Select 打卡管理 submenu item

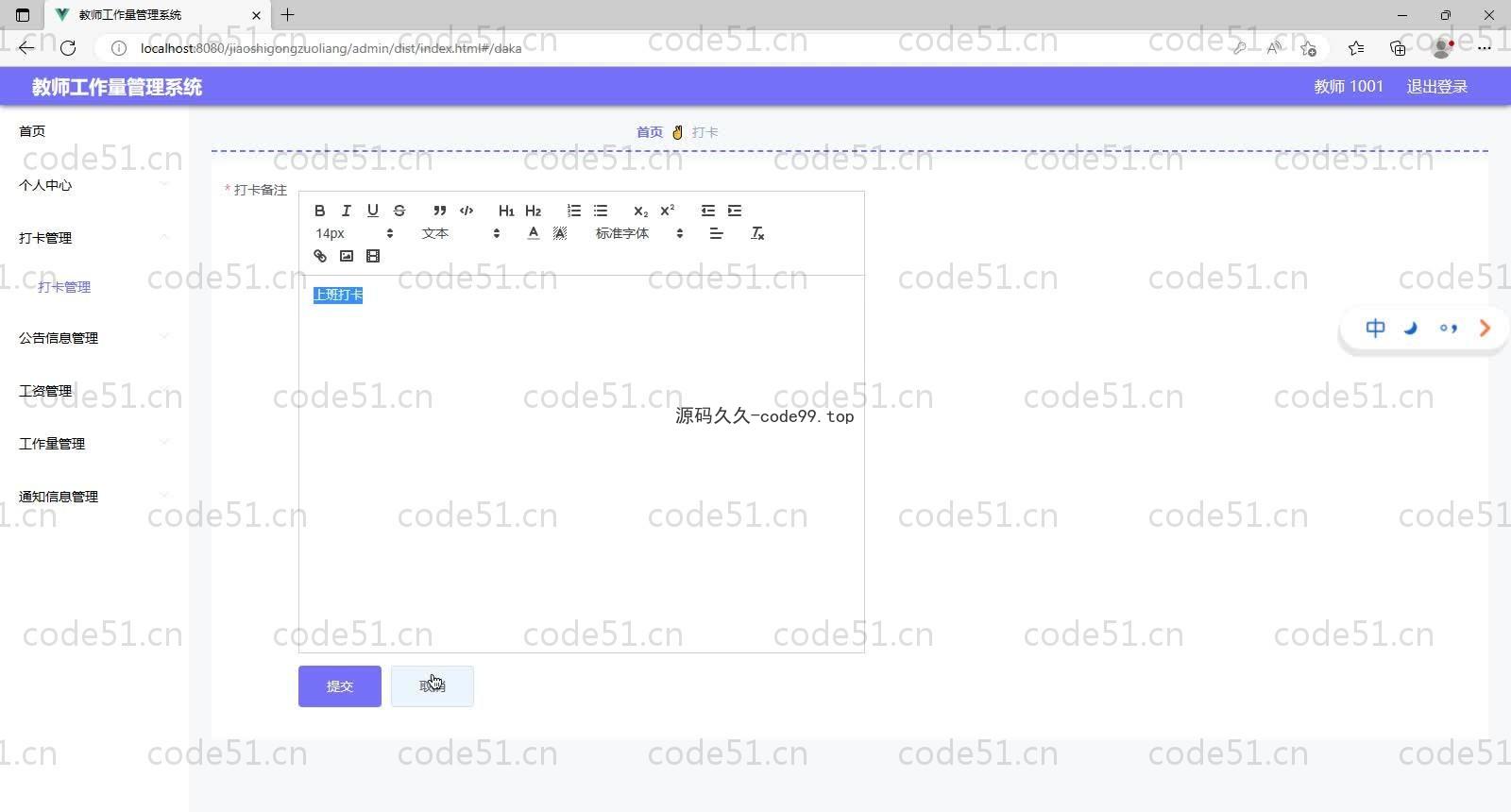tap(64, 287)
